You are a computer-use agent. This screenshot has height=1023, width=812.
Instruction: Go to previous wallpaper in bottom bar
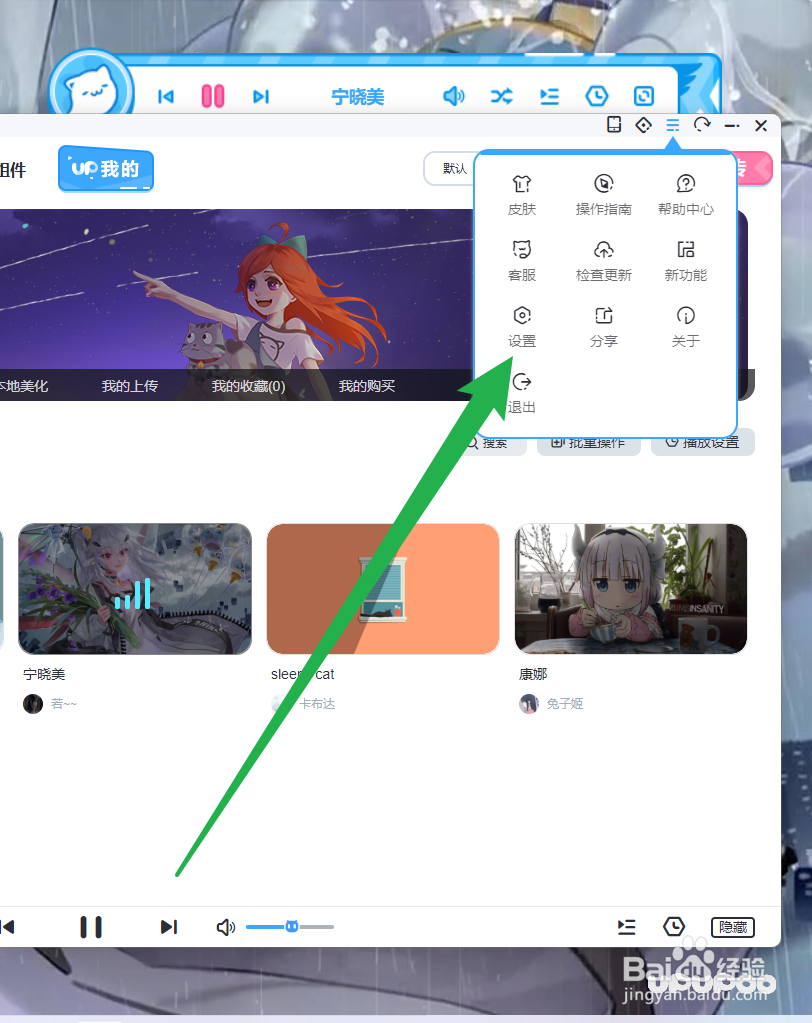8,927
